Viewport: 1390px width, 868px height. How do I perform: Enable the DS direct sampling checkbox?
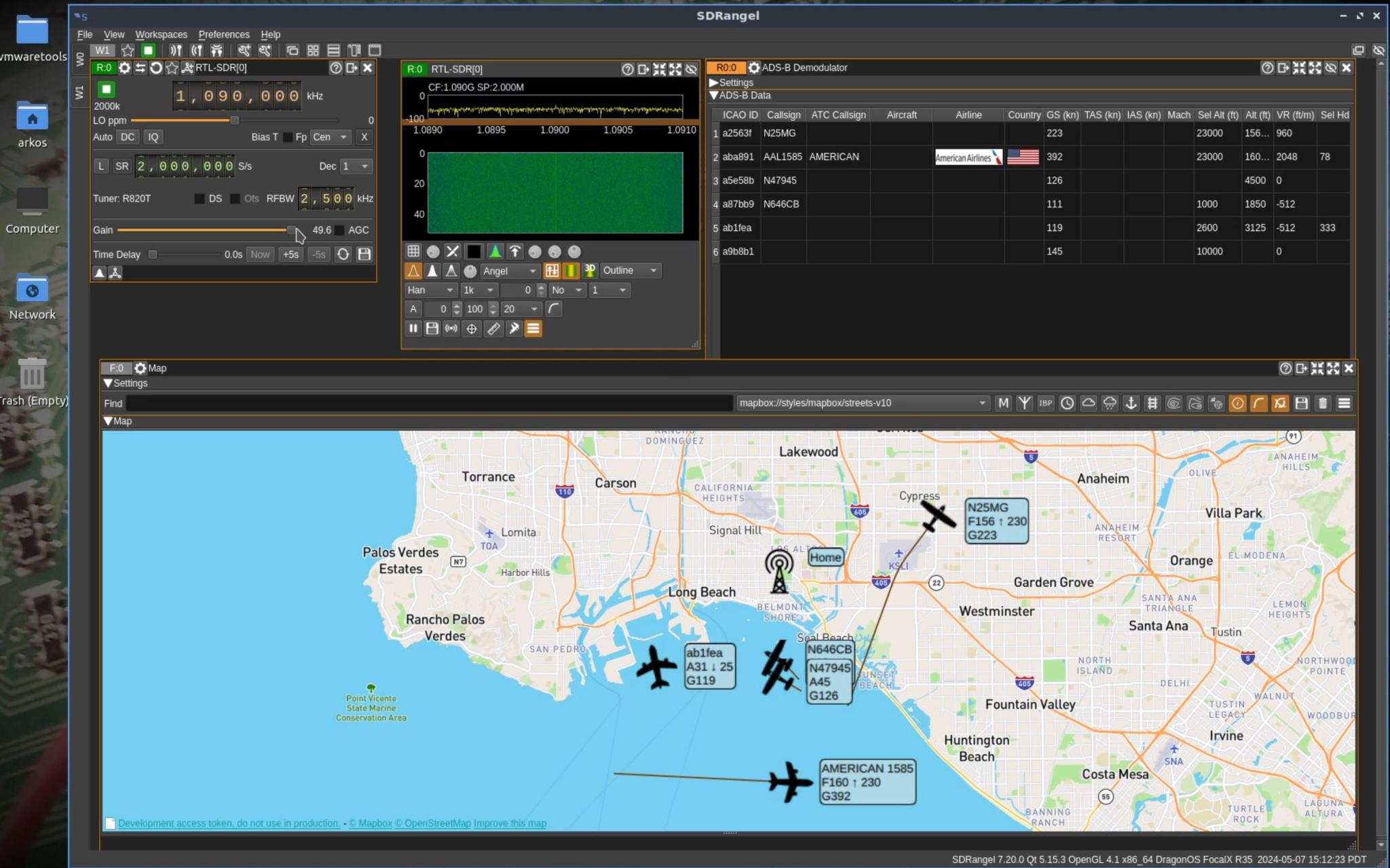200,199
